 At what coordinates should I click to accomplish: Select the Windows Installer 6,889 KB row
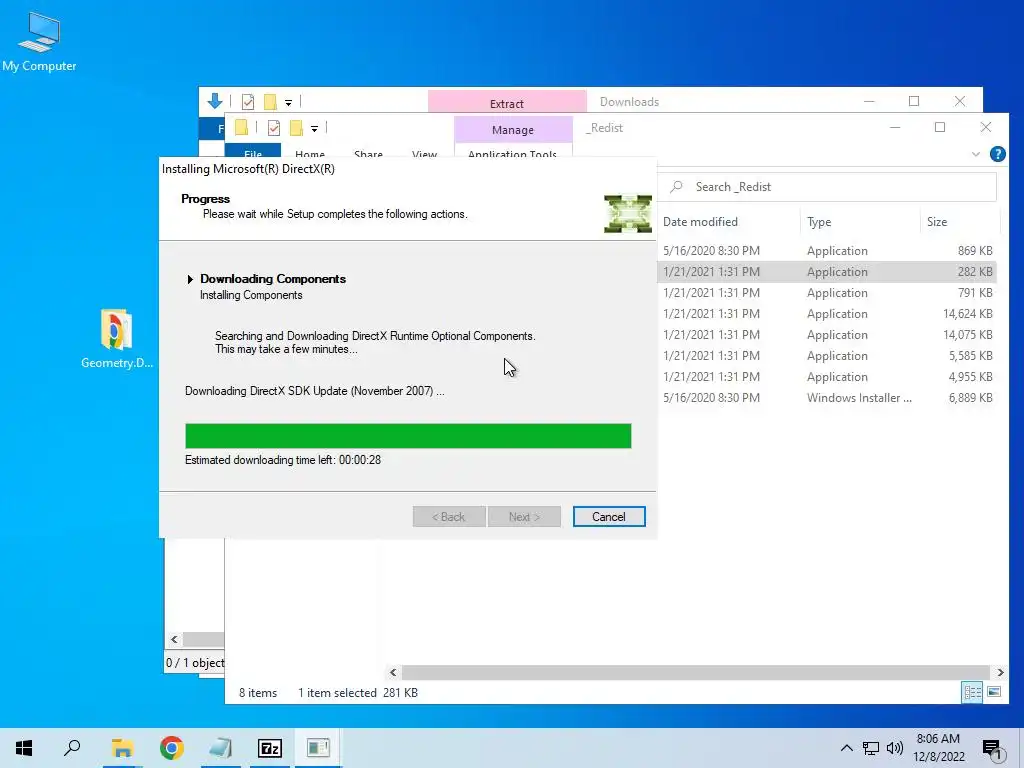pos(827,398)
